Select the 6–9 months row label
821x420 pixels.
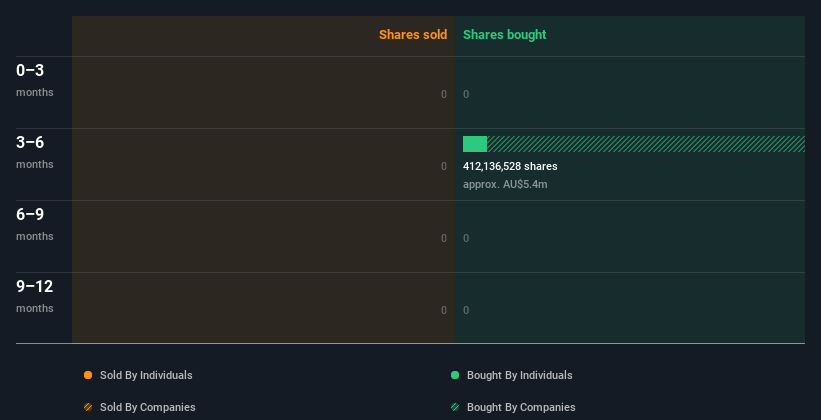(35, 224)
